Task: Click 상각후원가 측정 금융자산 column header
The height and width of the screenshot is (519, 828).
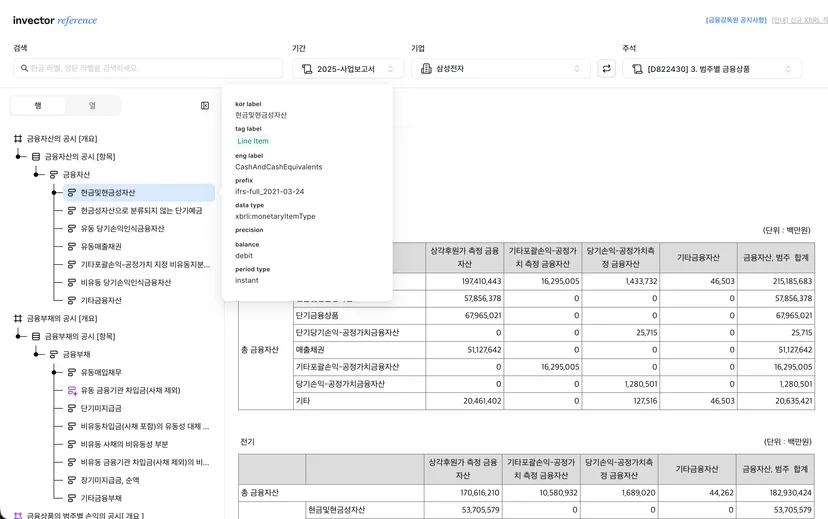Action: coord(464,258)
